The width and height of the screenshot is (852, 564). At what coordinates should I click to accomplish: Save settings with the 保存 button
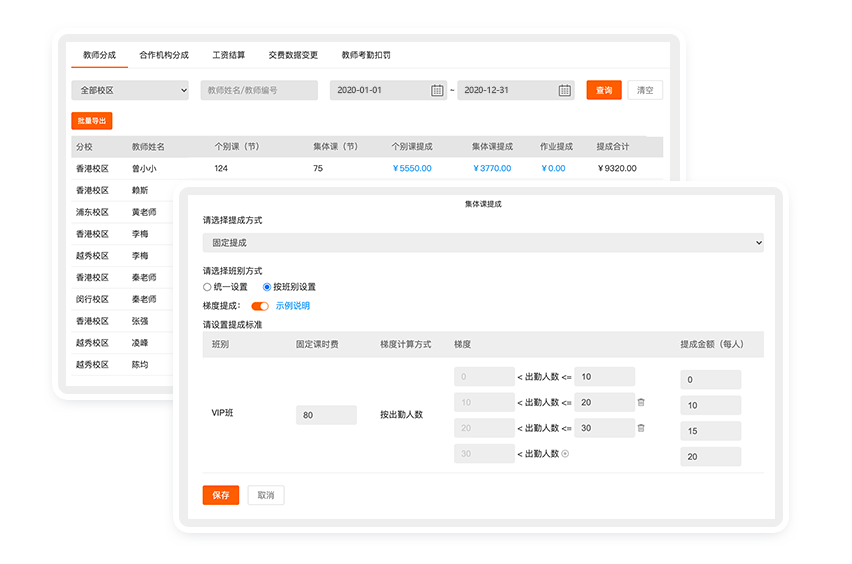tap(221, 495)
